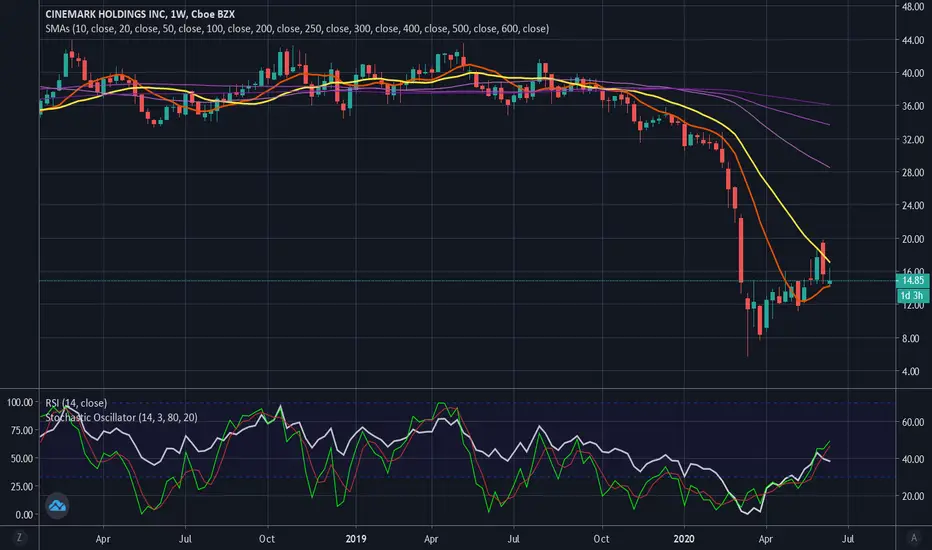Click the 4.00 price axis label
The height and width of the screenshot is (550, 932).
pos(910,371)
